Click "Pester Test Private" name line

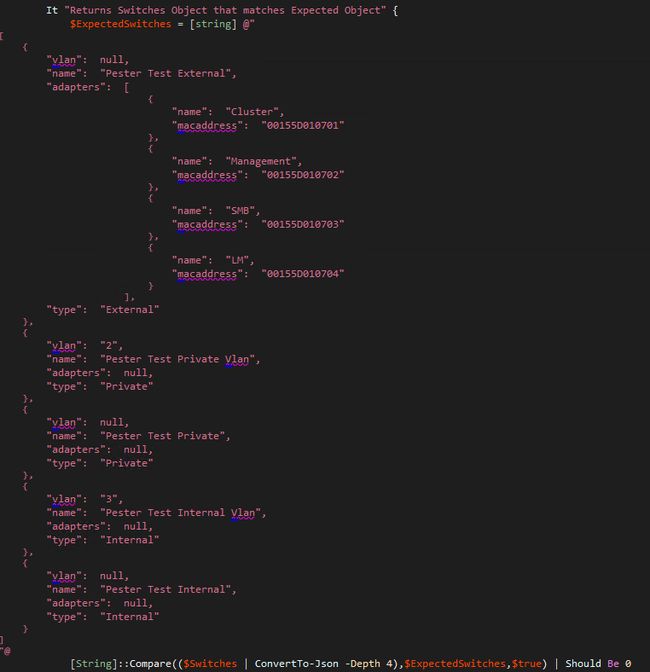(x=138, y=436)
